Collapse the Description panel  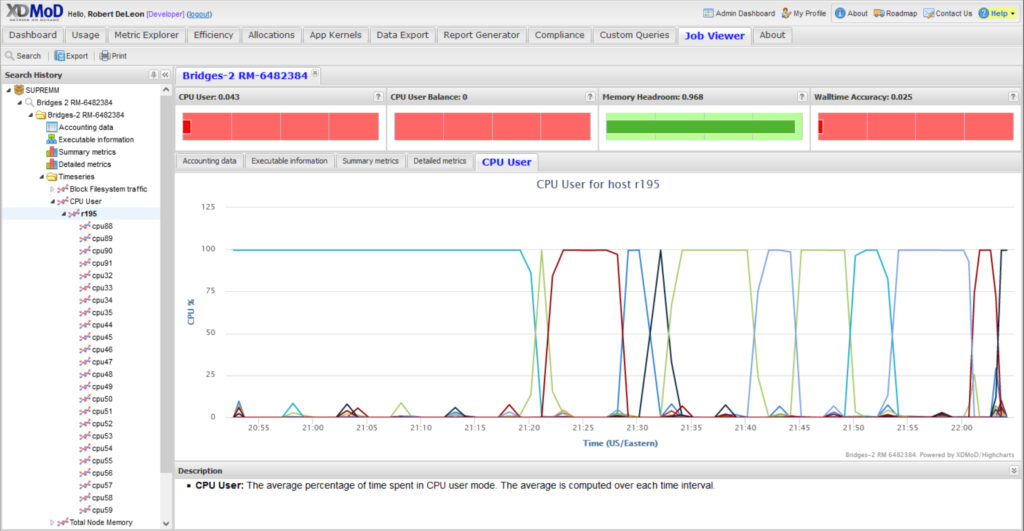click(x=1013, y=470)
